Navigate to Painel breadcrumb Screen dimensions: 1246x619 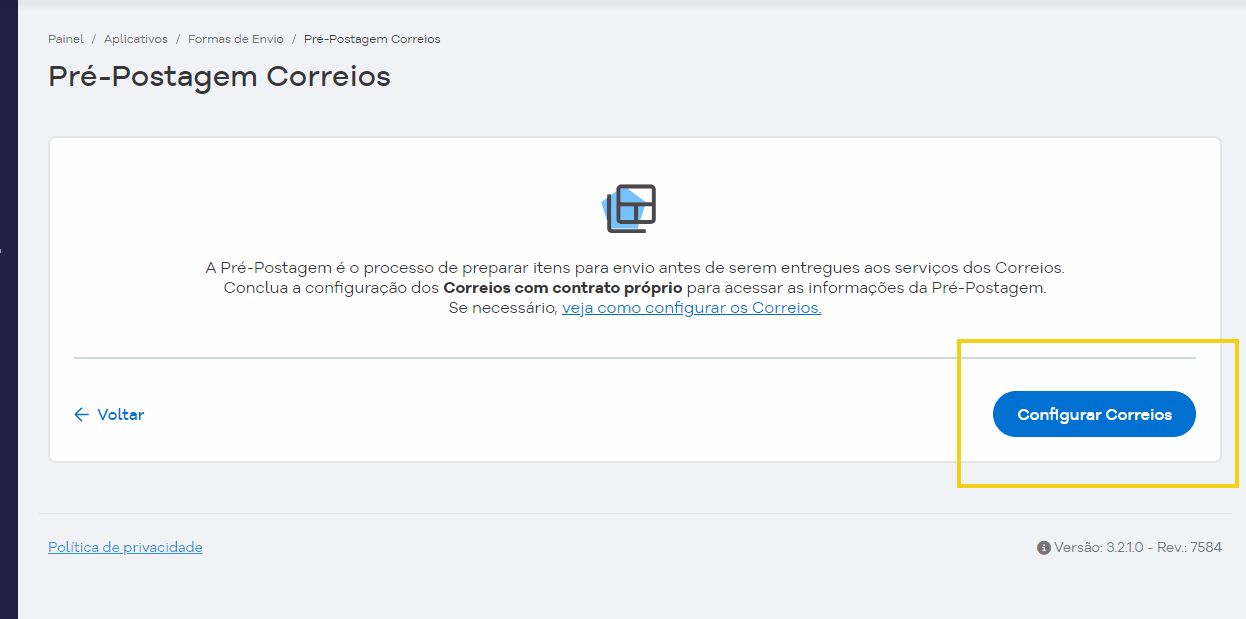[66, 39]
